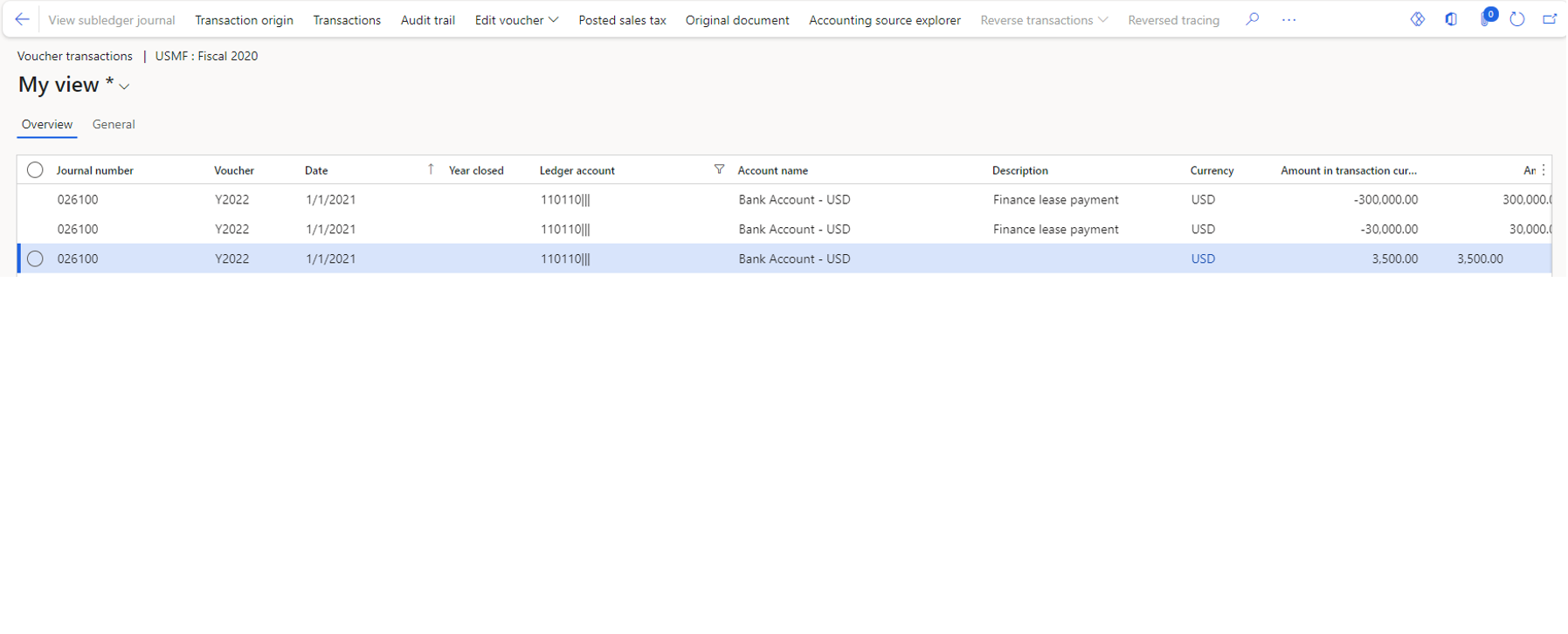Screen dimensions: 1568x634
Task: Open Posted sales tax
Action: pos(622,20)
